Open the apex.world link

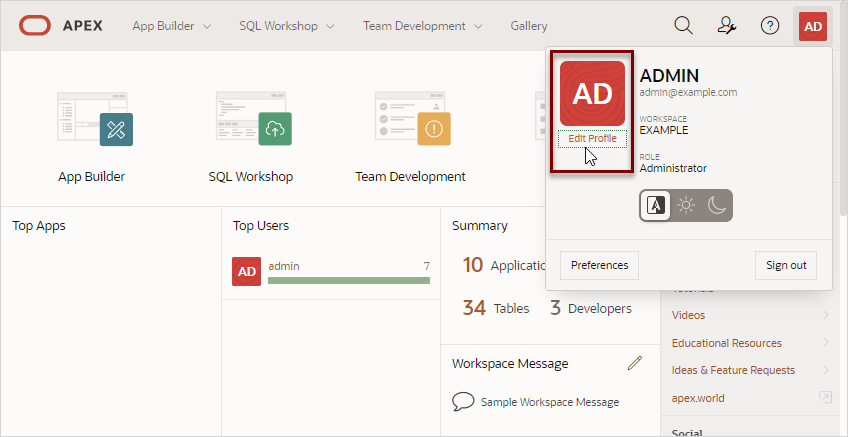(x=698, y=398)
